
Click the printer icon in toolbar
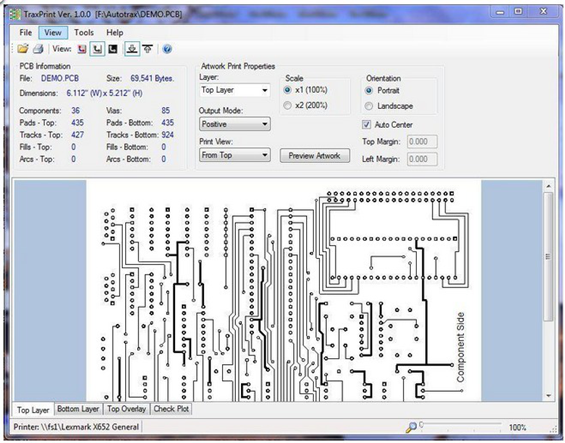pos(39,49)
